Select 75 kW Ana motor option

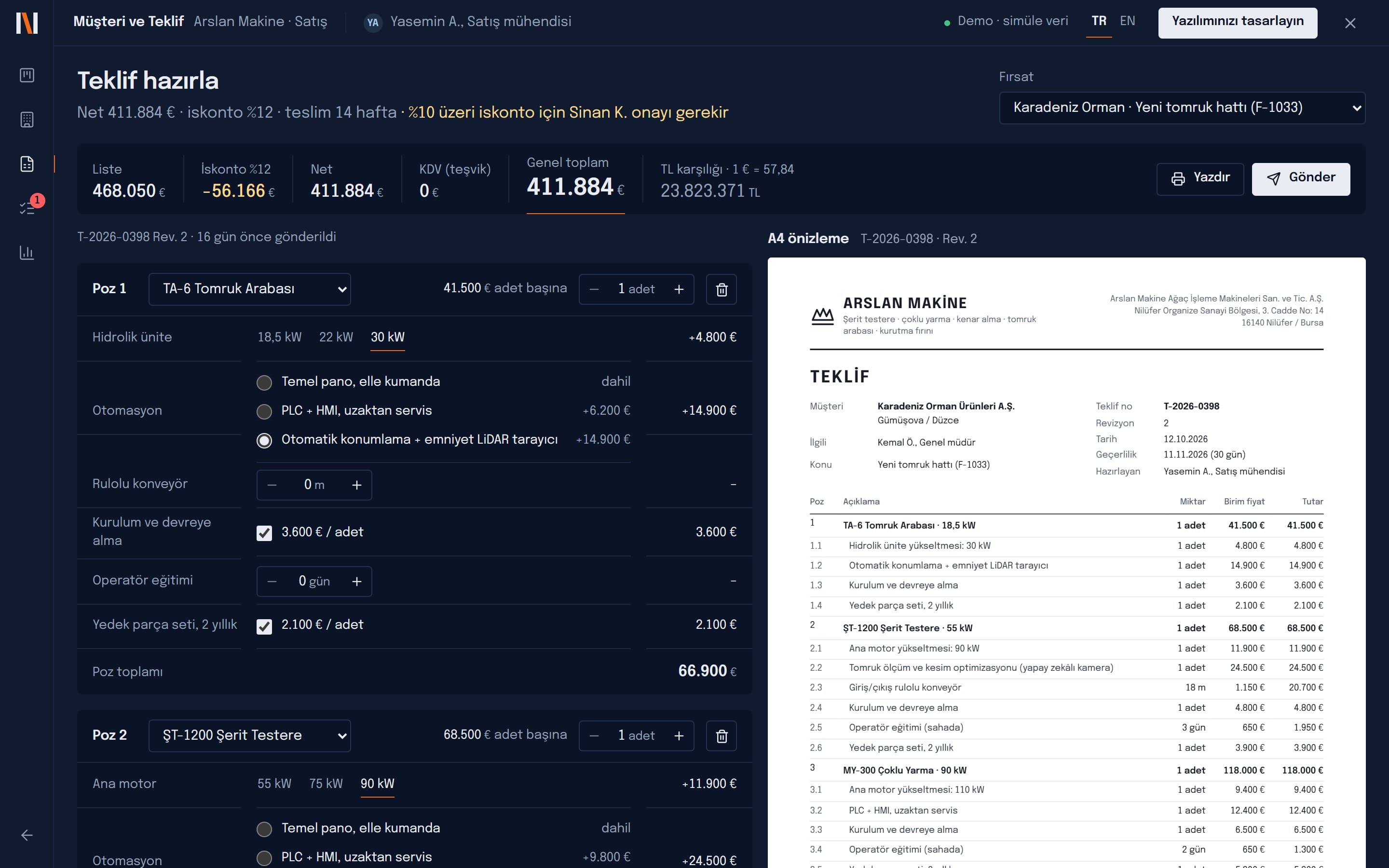coord(326,784)
